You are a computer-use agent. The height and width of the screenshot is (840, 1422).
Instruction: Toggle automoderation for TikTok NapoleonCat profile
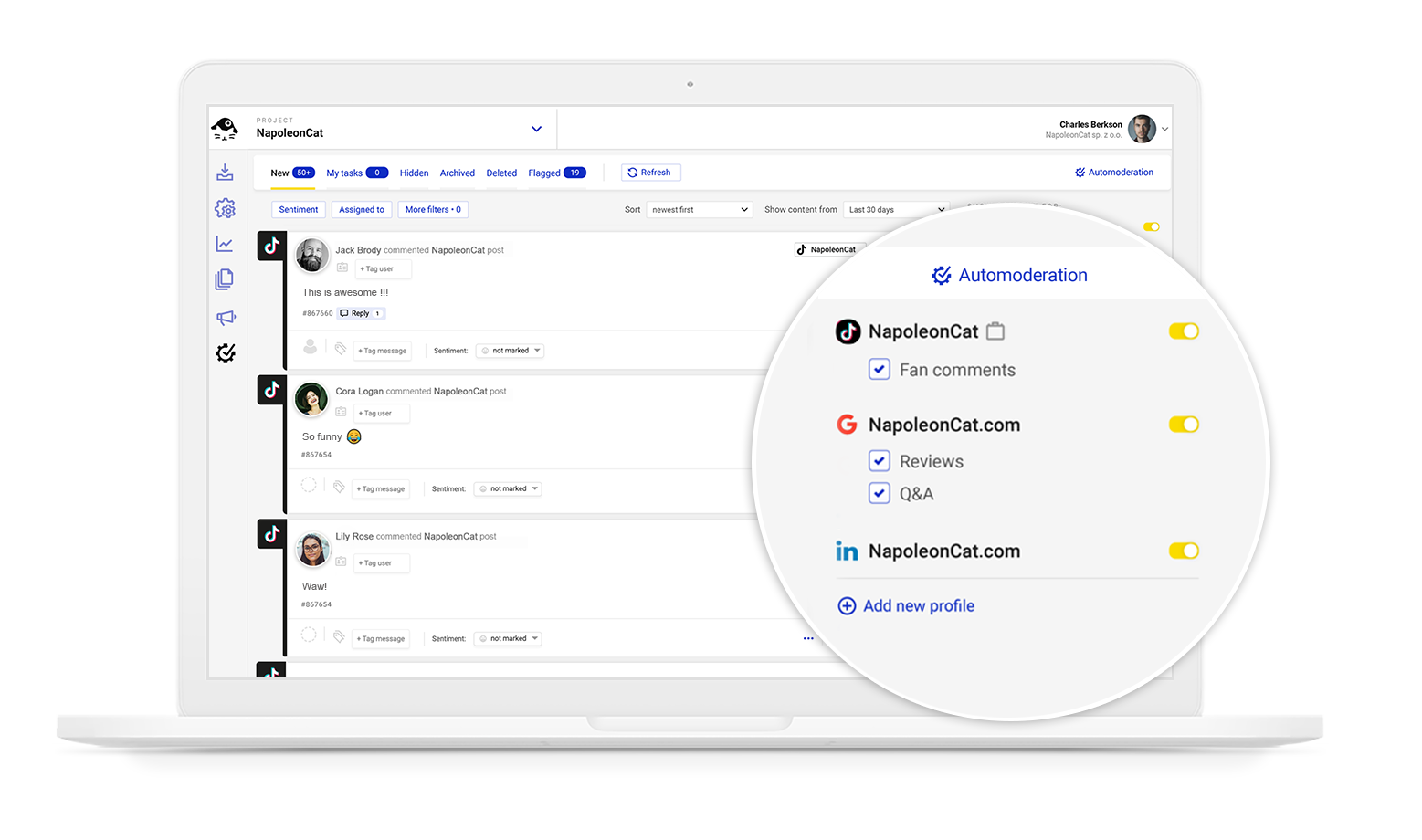(1184, 331)
